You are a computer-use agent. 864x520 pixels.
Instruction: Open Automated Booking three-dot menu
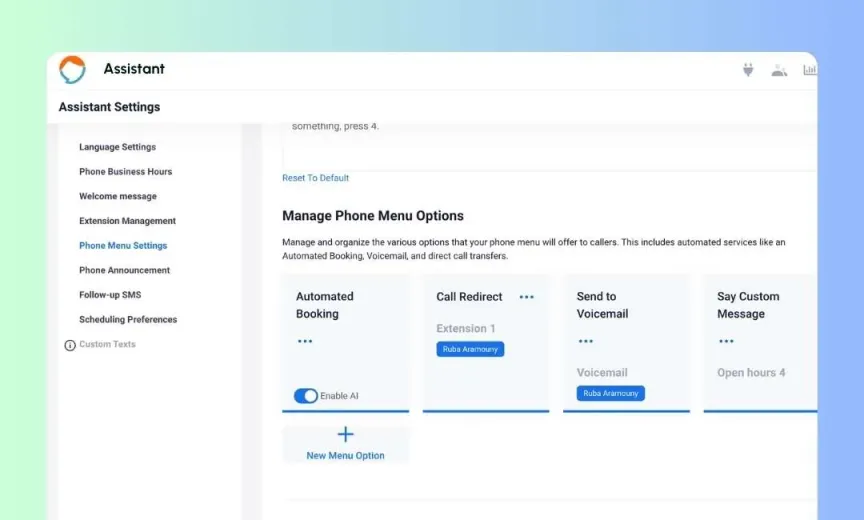click(x=305, y=341)
